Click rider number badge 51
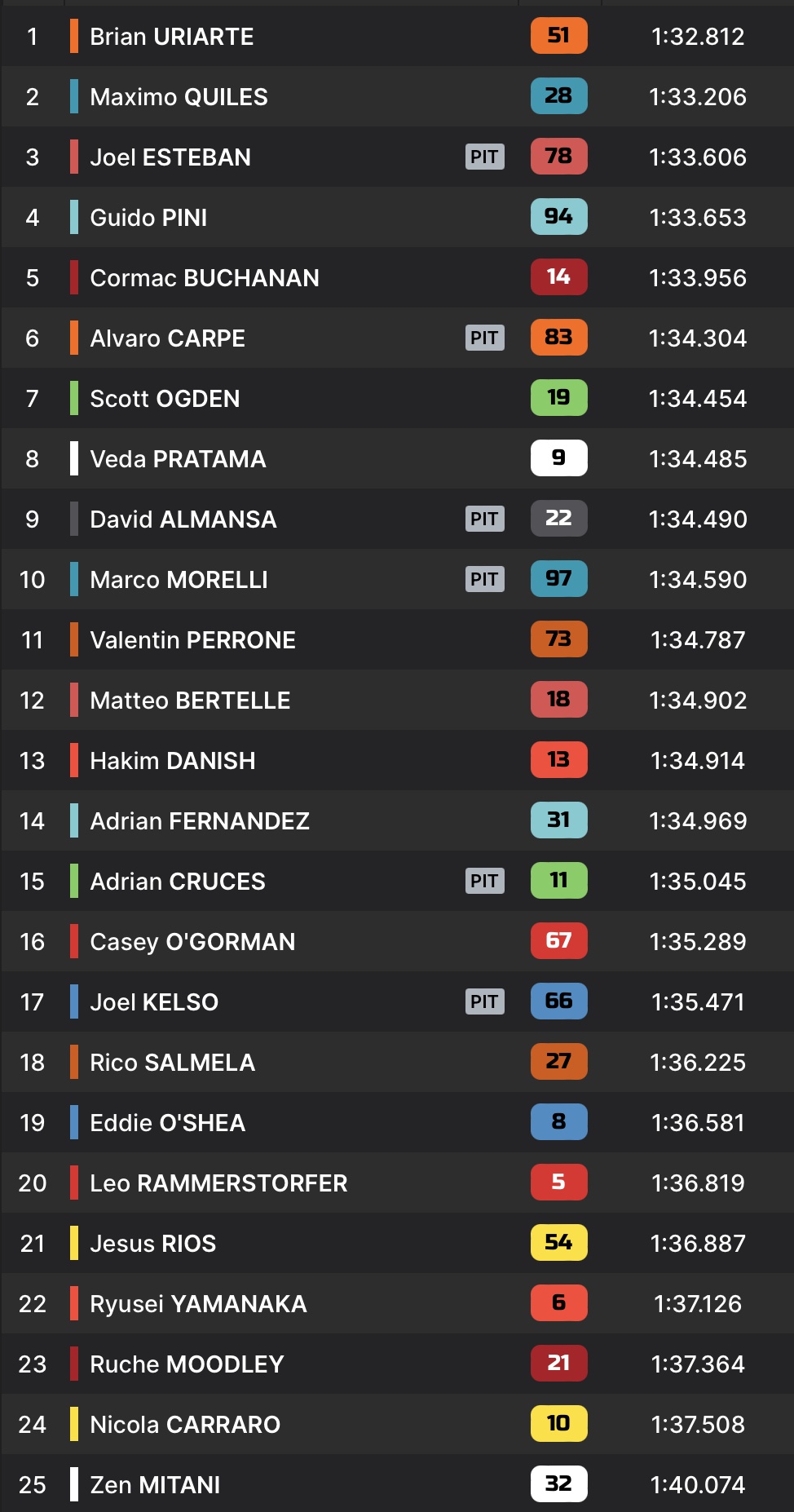This screenshot has width=794, height=1512. (x=558, y=36)
